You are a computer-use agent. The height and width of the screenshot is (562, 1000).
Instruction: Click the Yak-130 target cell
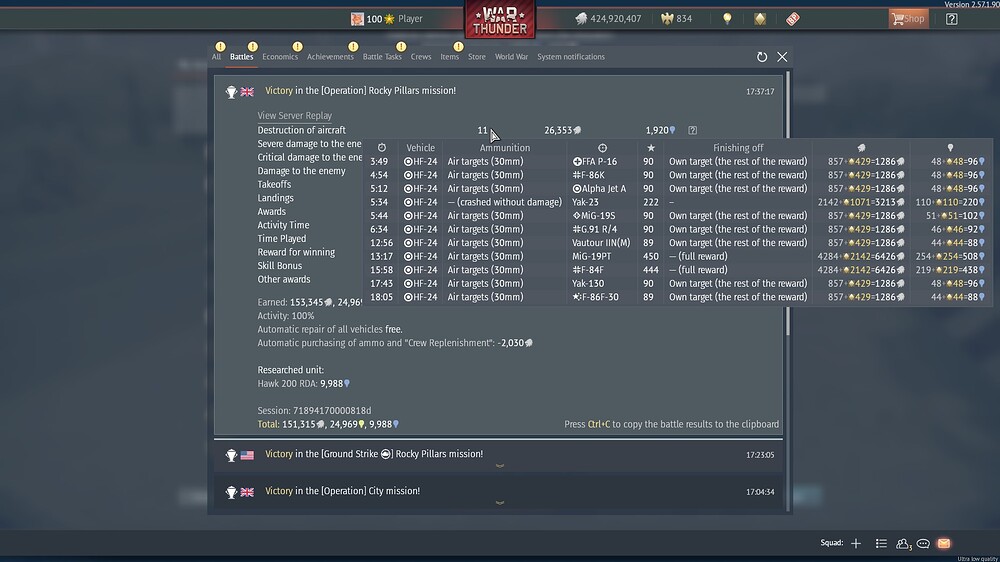(x=588, y=283)
